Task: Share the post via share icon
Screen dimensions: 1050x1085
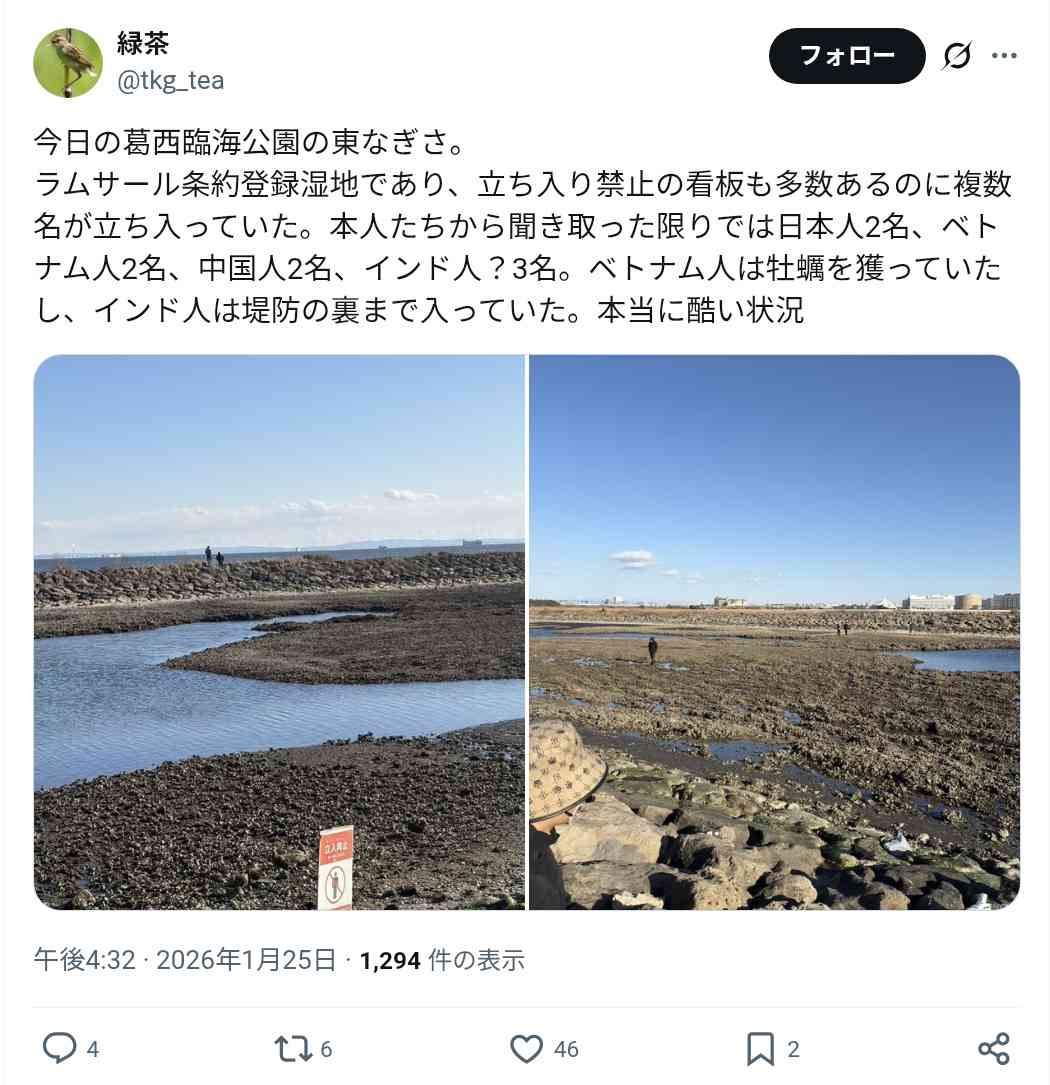Action: tap(993, 1048)
